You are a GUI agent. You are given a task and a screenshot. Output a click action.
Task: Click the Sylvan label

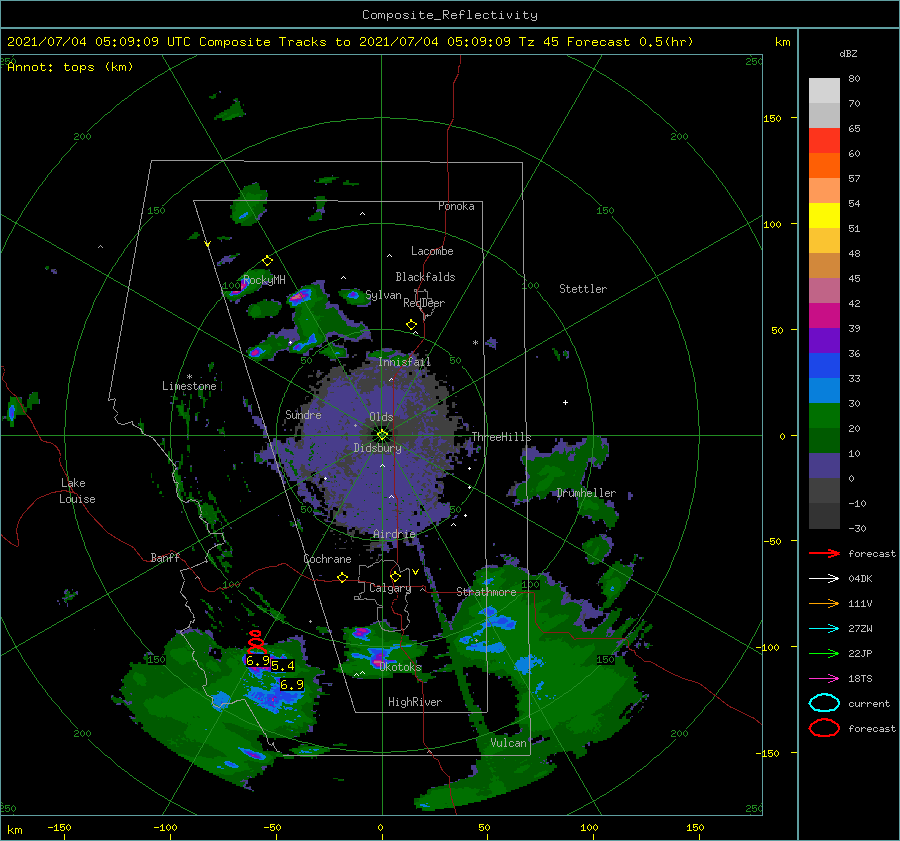pos(383,295)
